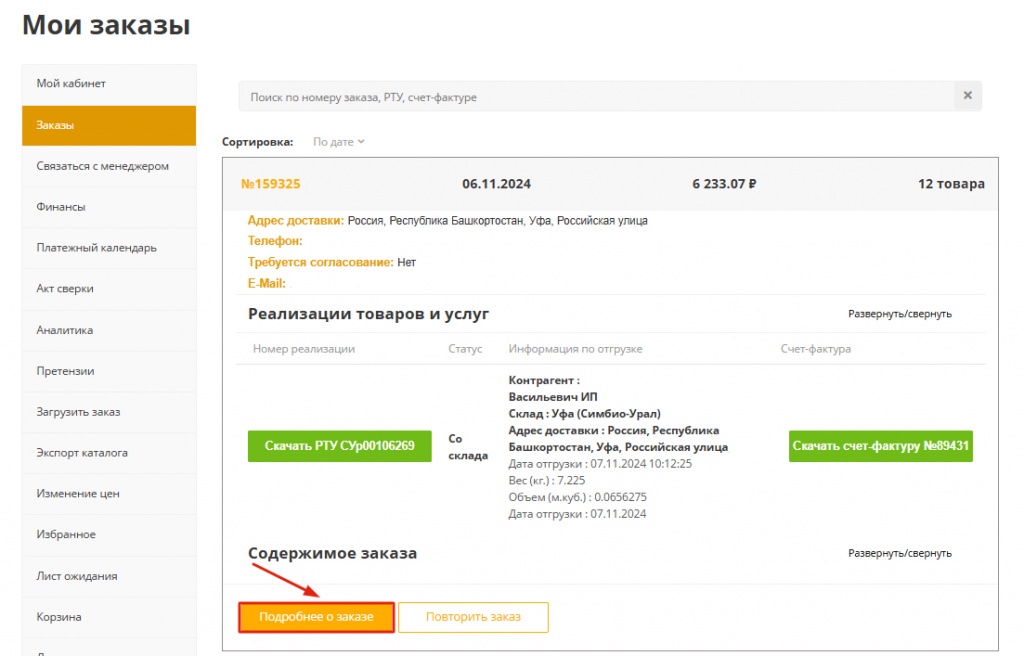Screen dimensions: 1024x656
Task: Open 'Претензии' sidebar item
Action: click(66, 371)
